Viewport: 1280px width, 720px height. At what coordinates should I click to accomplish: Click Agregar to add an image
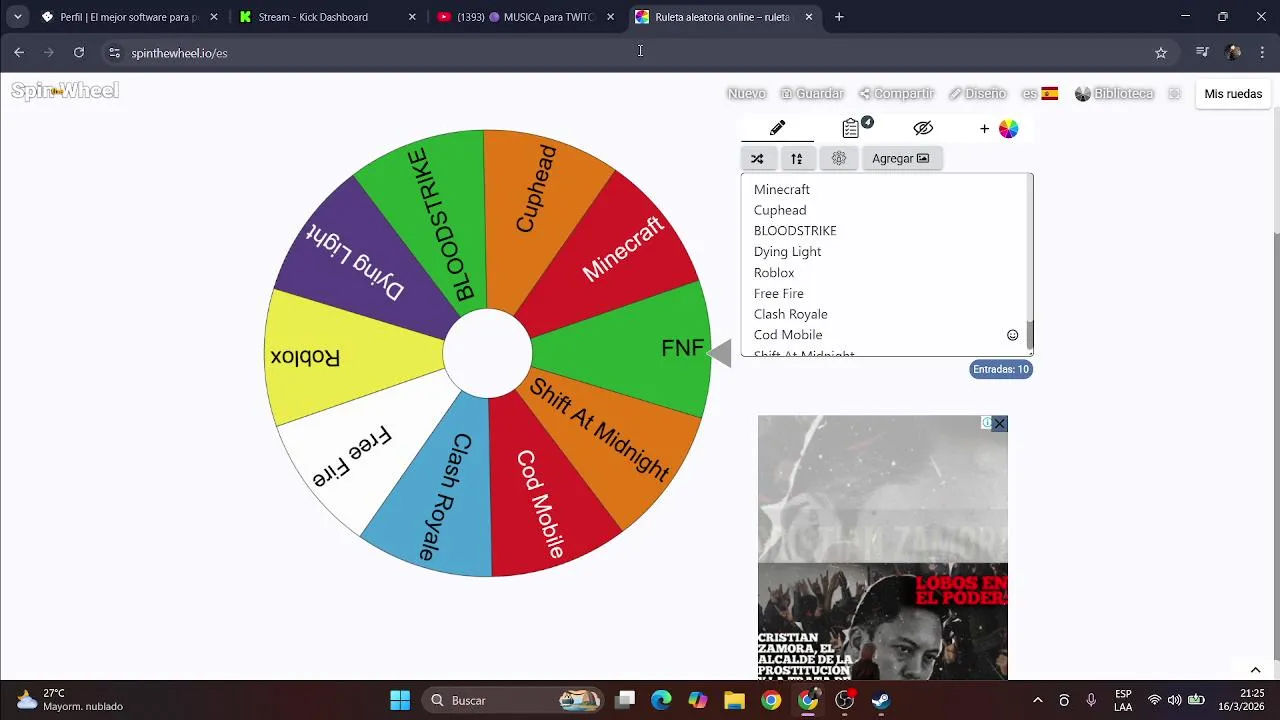coord(901,158)
